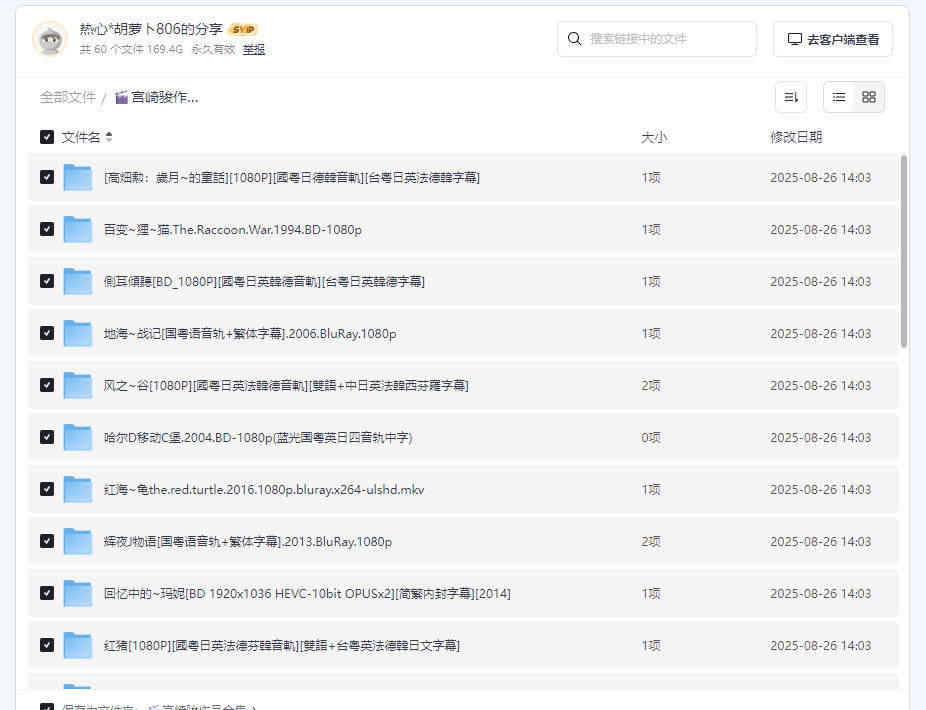926x710 pixels.
Task: Uncheck the 风之~谷 folder checkbox
Action: pyautogui.click(x=47, y=385)
